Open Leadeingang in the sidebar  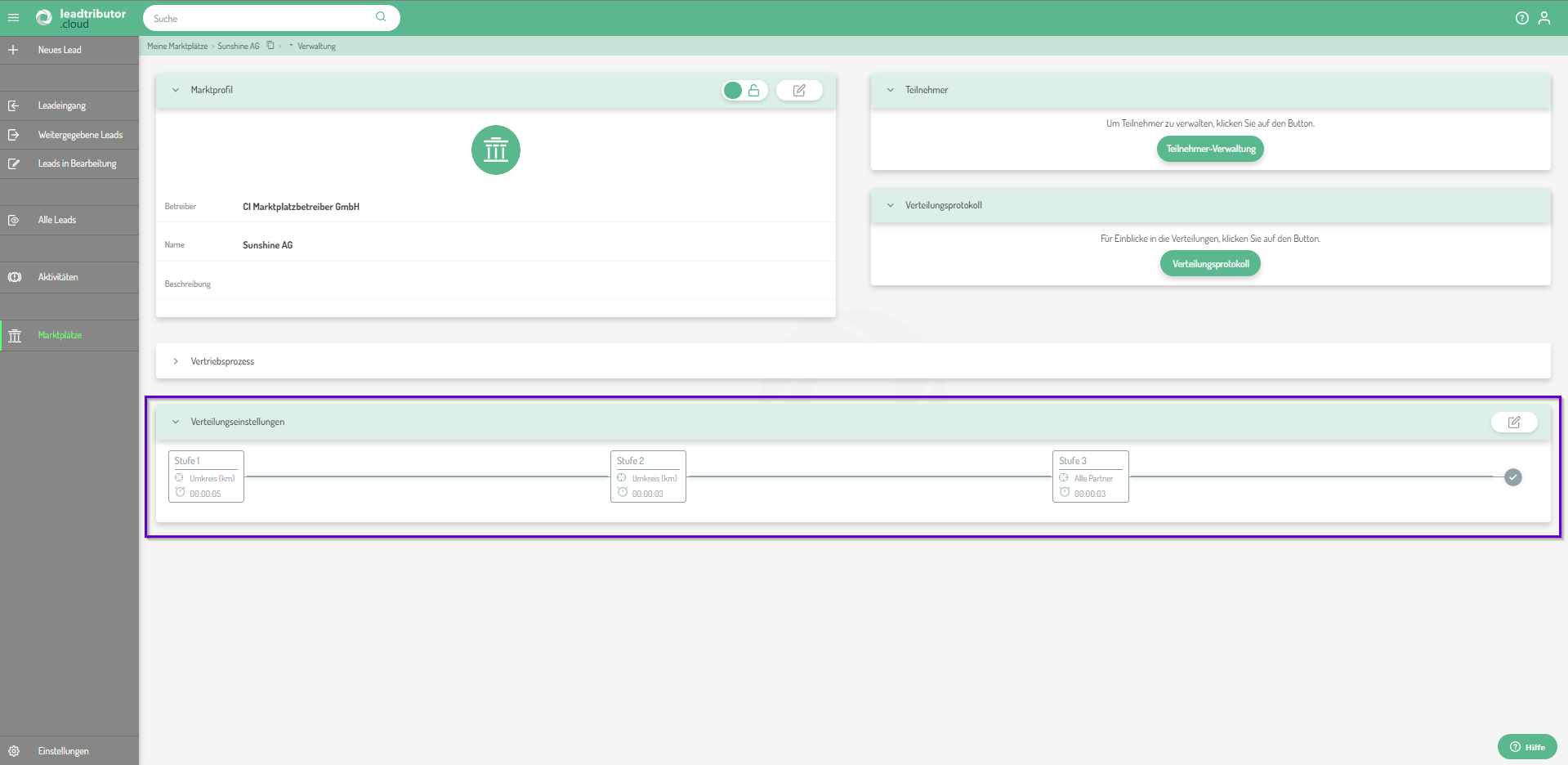[x=61, y=105]
